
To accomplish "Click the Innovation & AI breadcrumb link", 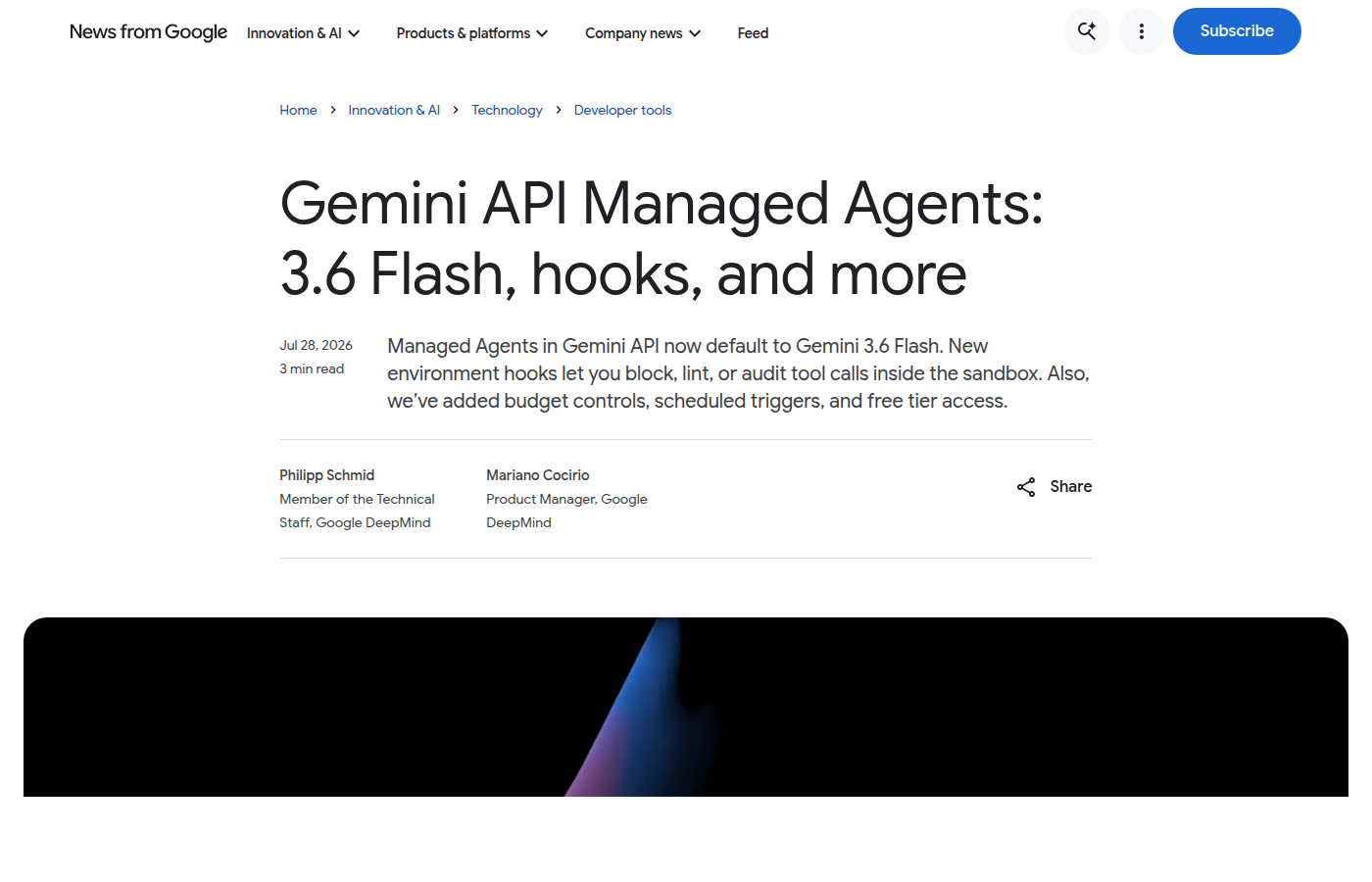I will click(394, 110).
